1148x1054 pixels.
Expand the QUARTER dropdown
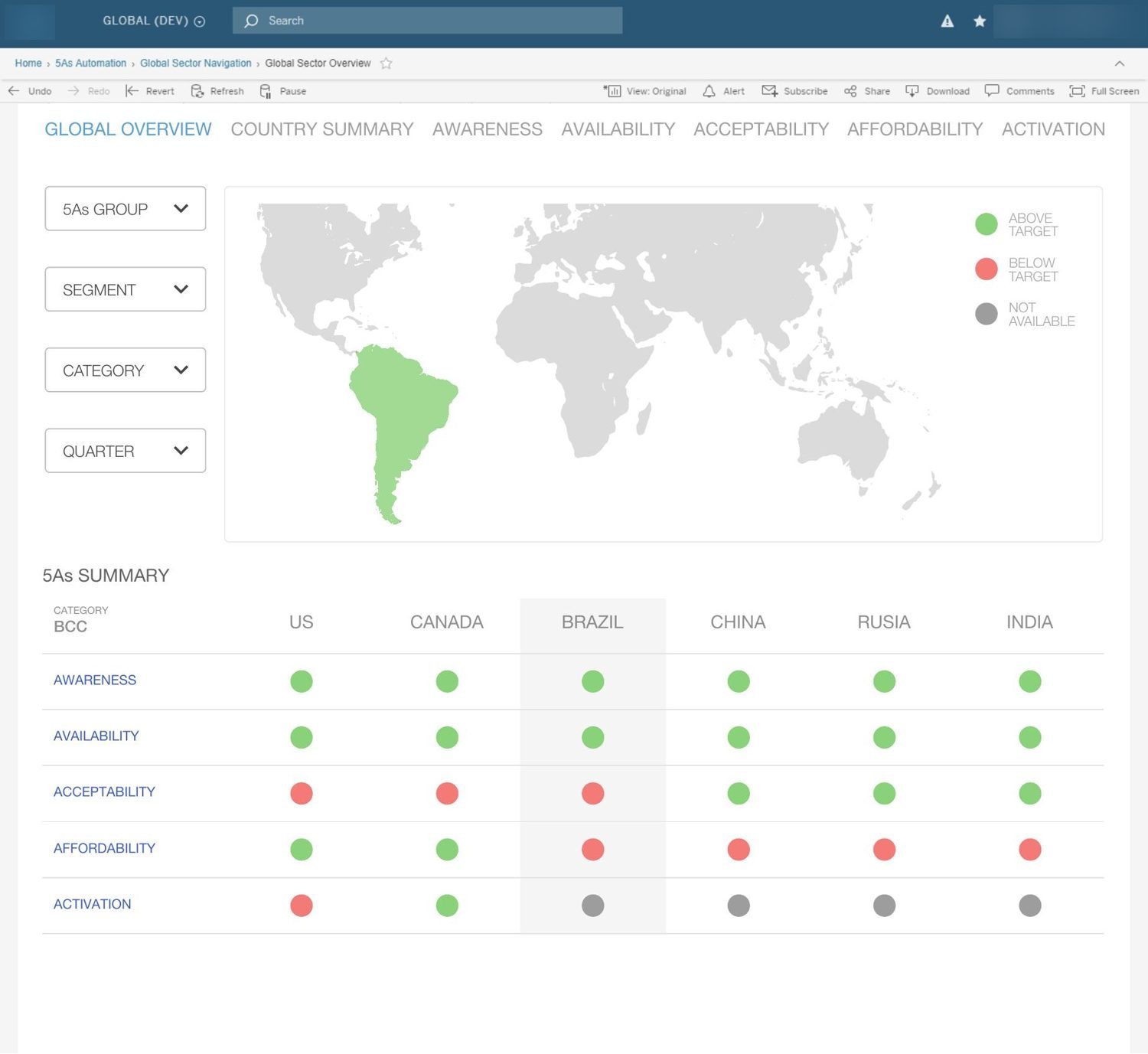coord(126,451)
